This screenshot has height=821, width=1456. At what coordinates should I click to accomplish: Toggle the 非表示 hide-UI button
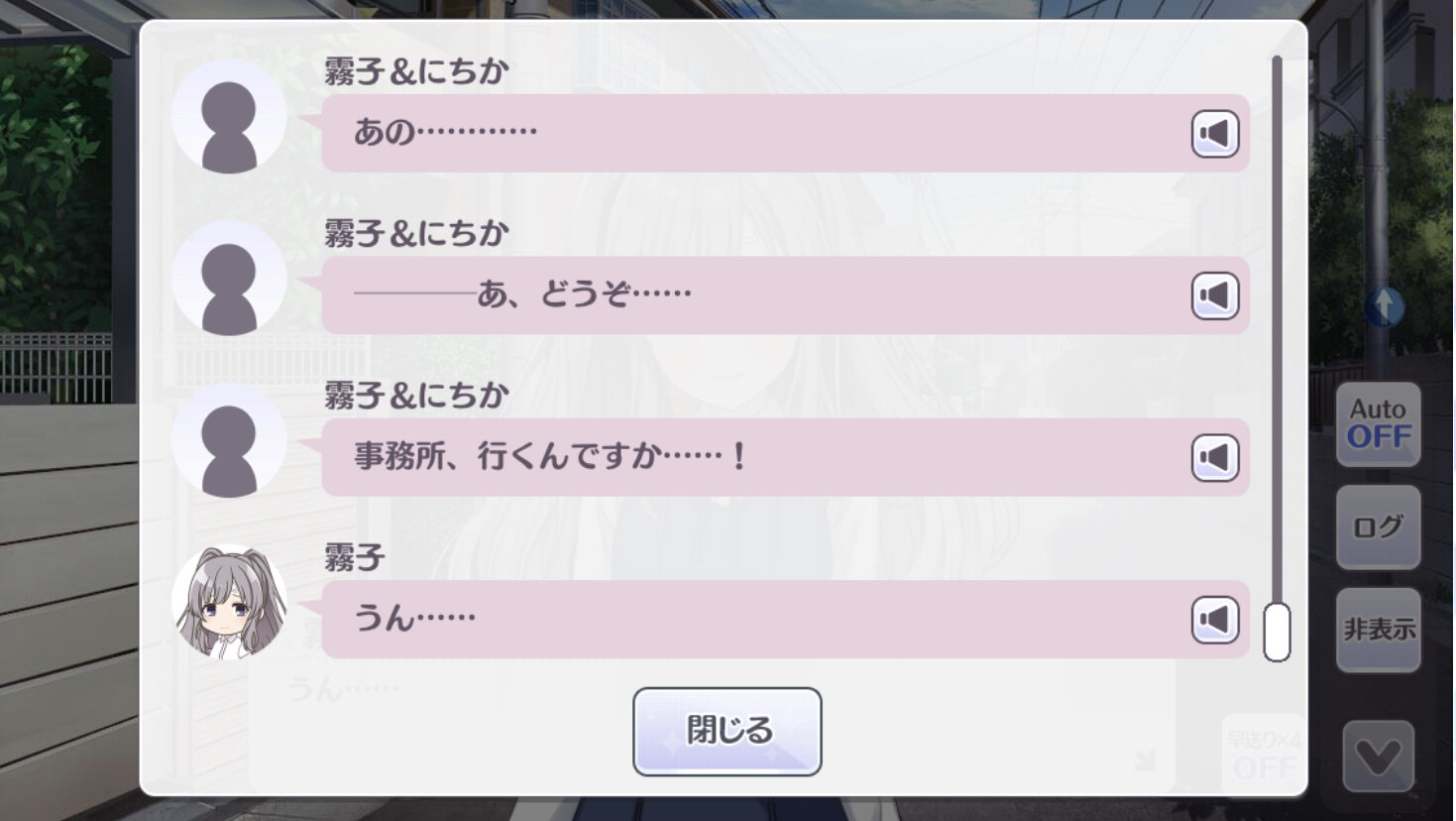[1378, 630]
